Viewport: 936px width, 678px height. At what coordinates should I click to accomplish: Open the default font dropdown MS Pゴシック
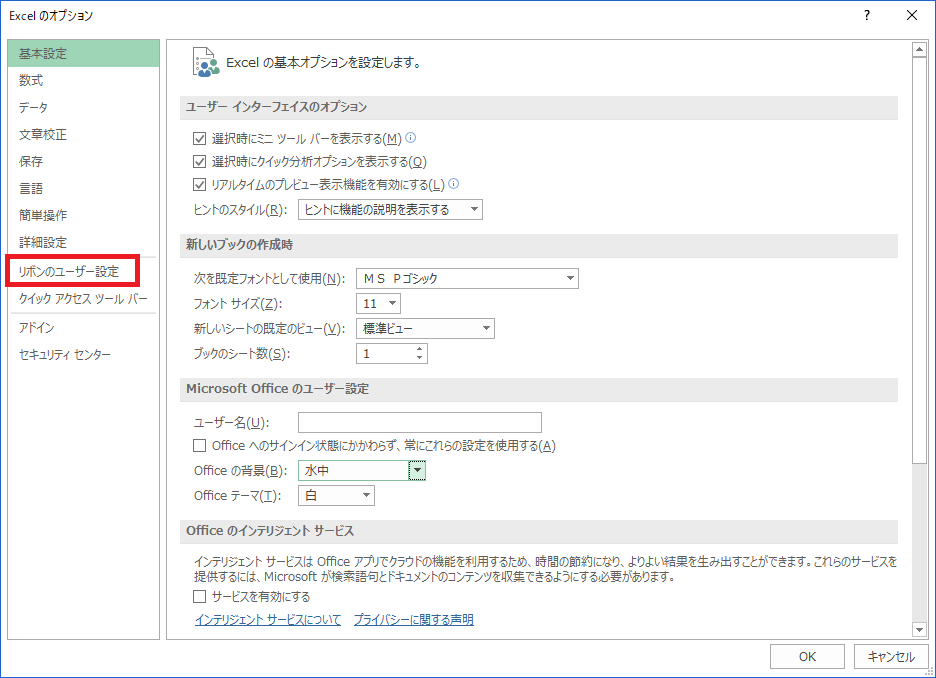tap(467, 279)
